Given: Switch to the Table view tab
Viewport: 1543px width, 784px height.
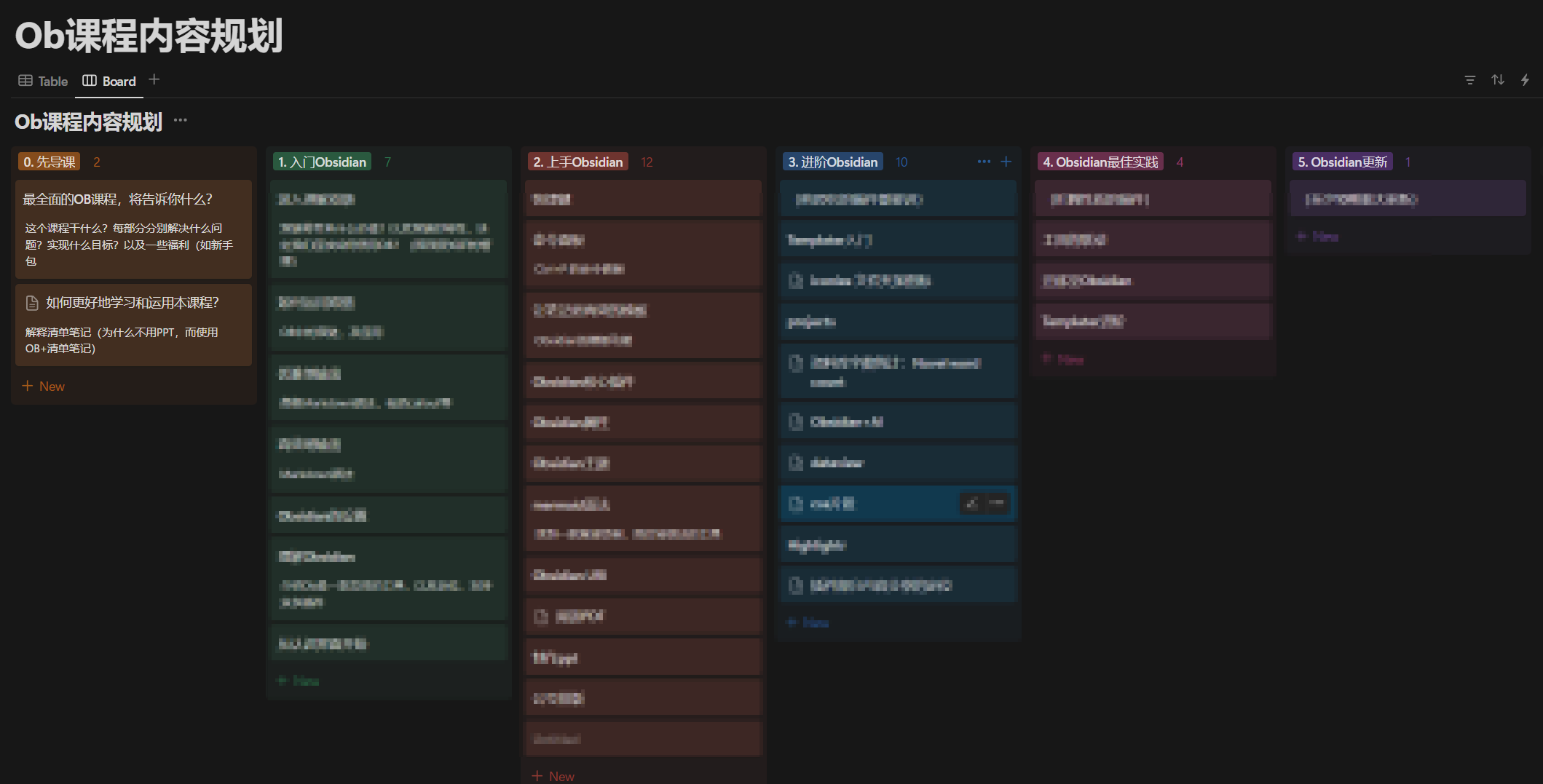Looking at the screenshot, I should click(x=43, y=81).
